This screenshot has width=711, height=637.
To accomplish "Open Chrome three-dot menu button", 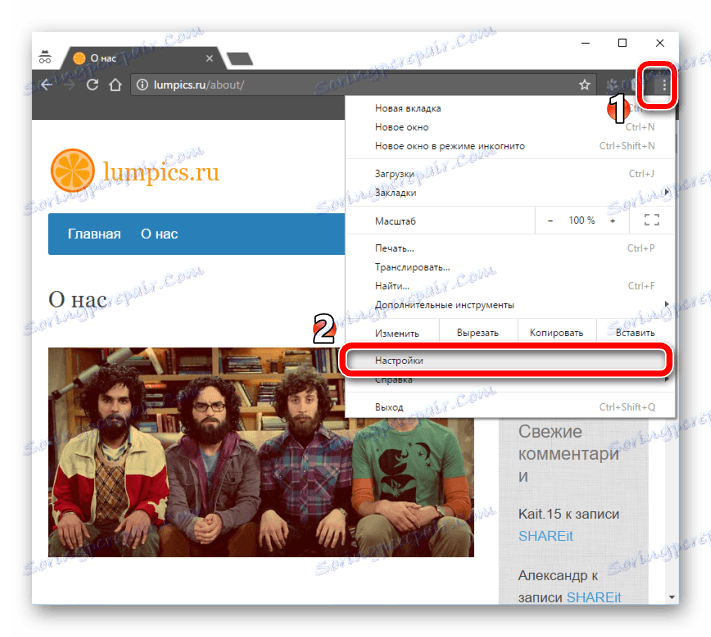I will click(663, 85).
